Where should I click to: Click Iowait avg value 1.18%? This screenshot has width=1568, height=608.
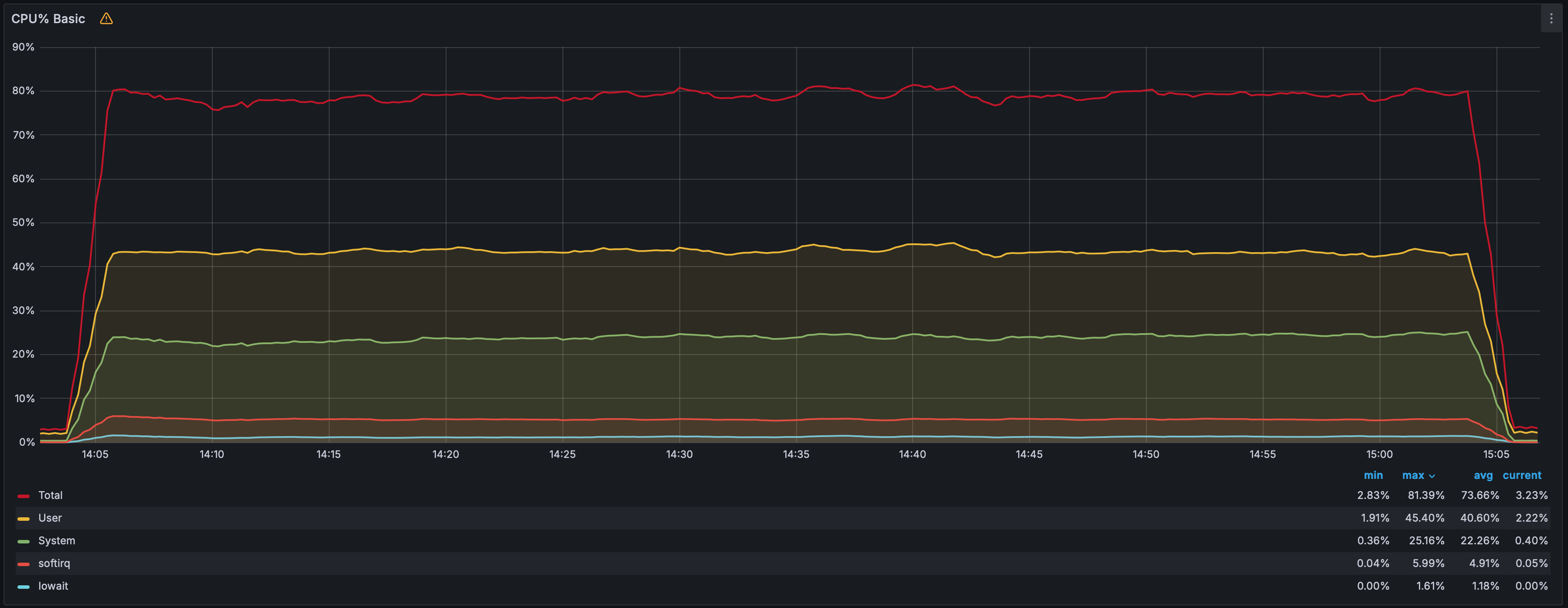coord(1485,586)
